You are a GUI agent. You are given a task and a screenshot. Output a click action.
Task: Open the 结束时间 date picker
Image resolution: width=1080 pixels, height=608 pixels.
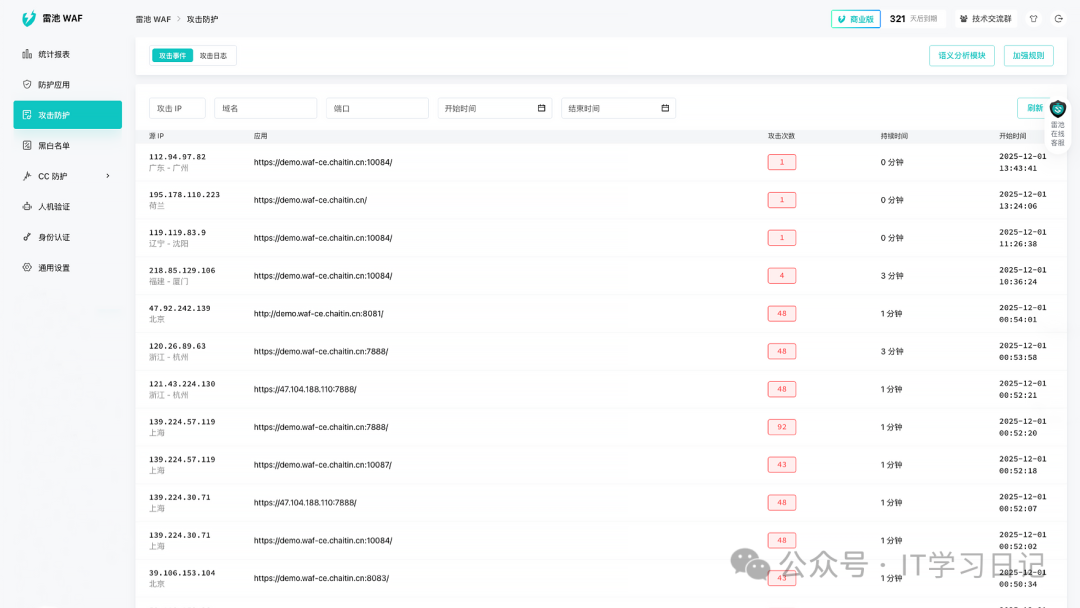665,108
